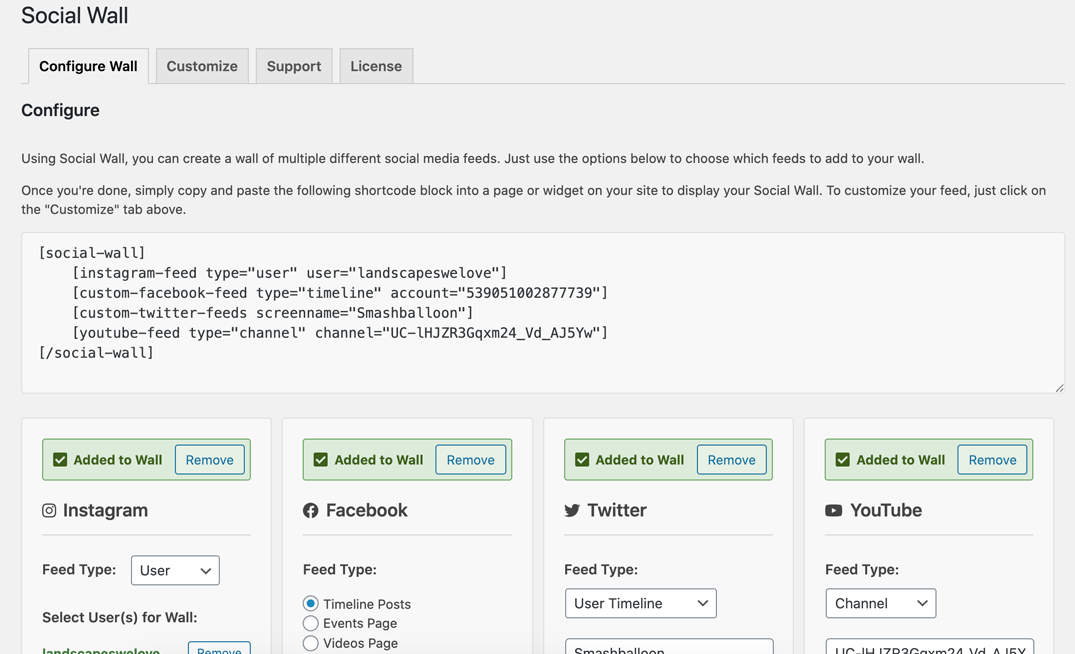This screenshot has width=1075, height=654.
Task: Open the YouTube Channel feed type dropdown
Action: [x=880, y=603]
